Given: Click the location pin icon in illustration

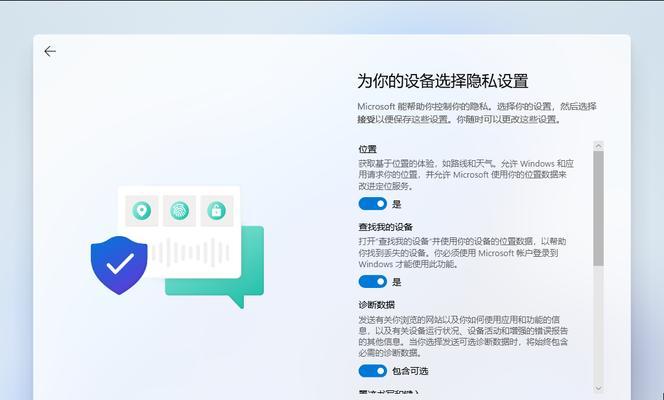Looking at the screenshot, I should click(x=141, y=210).
